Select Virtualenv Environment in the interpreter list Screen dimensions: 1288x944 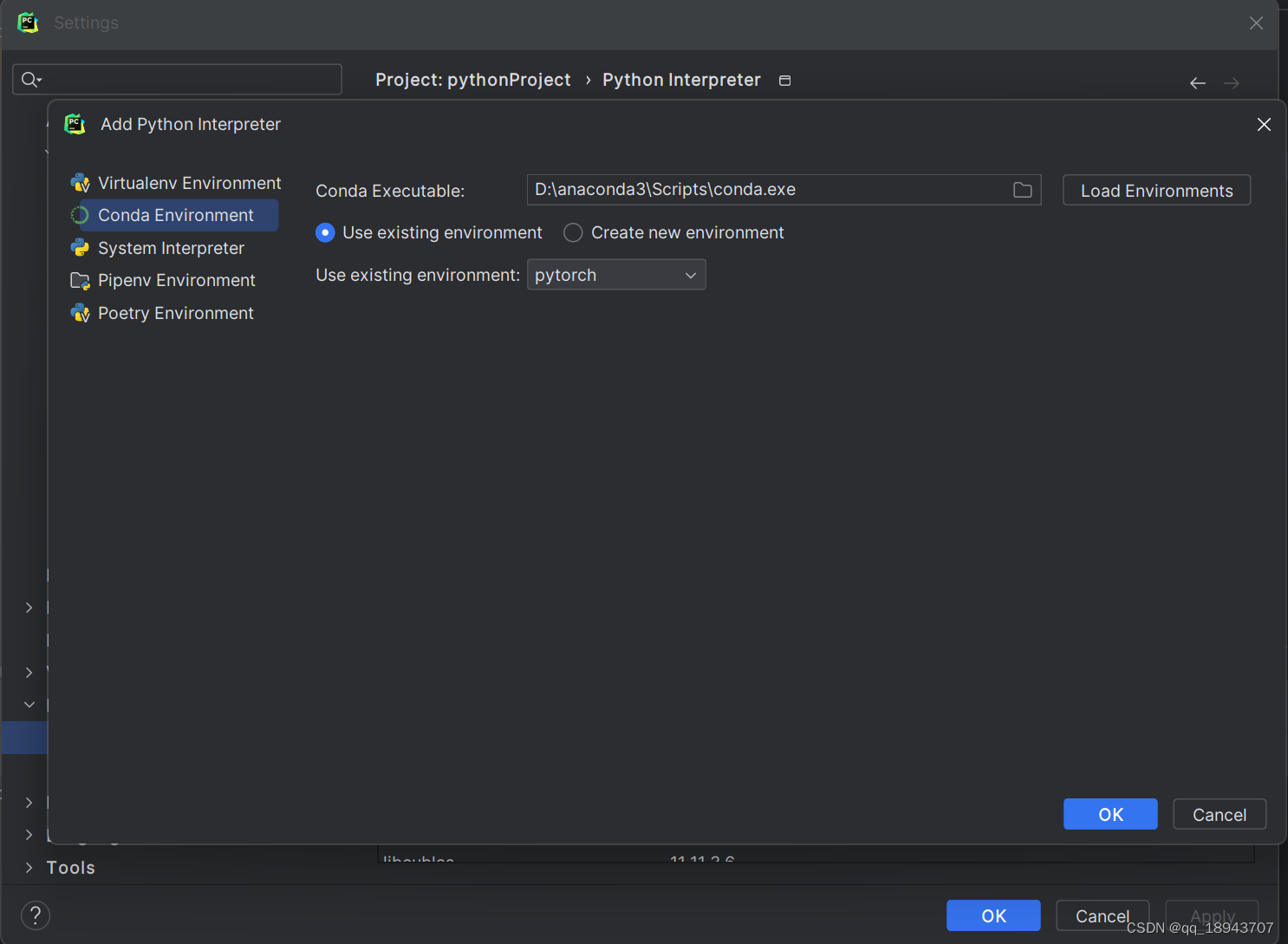(x=175, y=183)
